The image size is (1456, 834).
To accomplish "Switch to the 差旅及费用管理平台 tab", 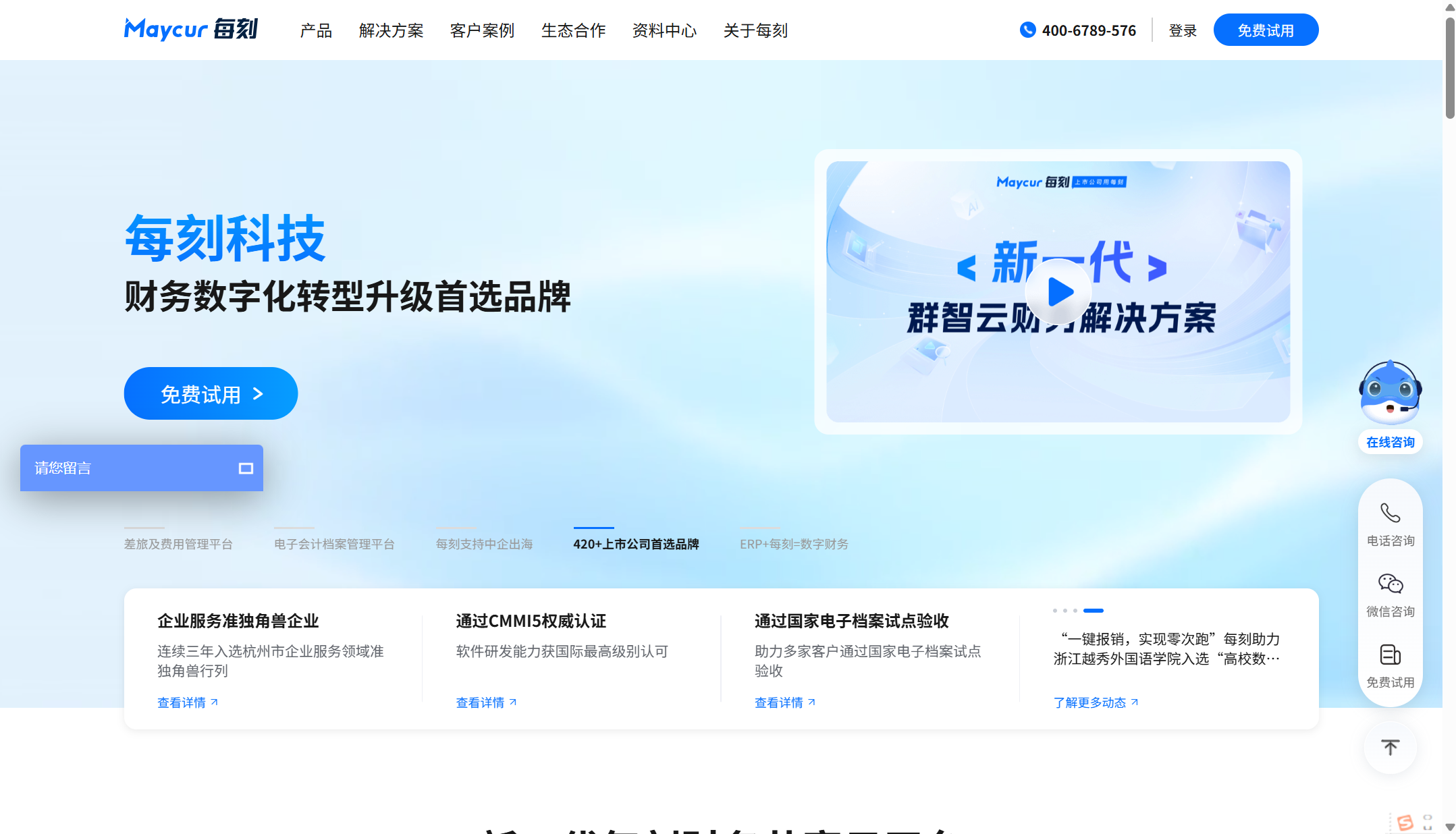I will [x=178, y=544].
